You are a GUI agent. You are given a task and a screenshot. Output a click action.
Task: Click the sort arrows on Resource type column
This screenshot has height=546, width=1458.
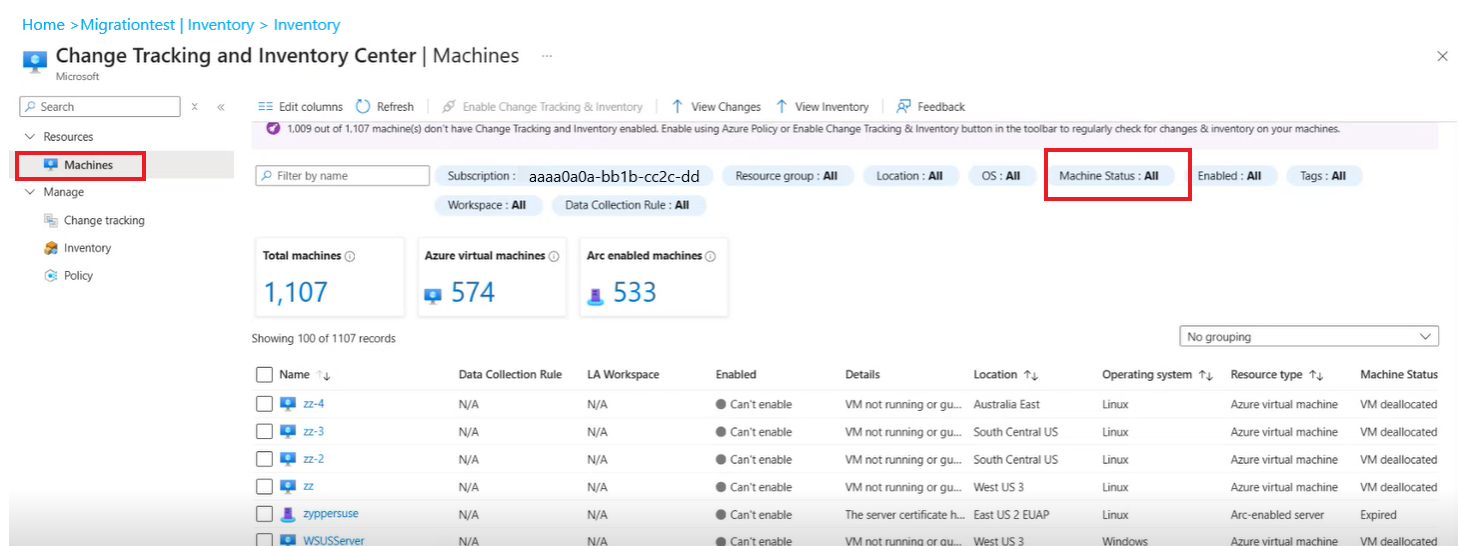(1316, 375)
